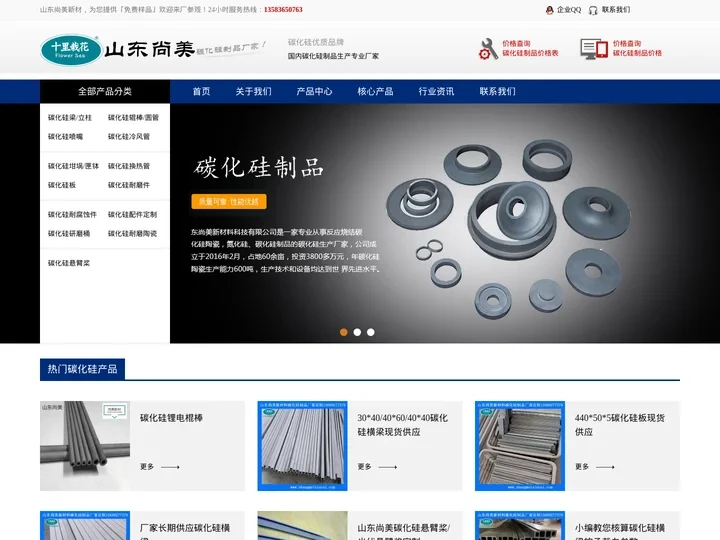The height and width of the screenshot is (540, 720).
Task: Click the 十里栽花 Flower Sea logo
Action: [x=70, y=50]
